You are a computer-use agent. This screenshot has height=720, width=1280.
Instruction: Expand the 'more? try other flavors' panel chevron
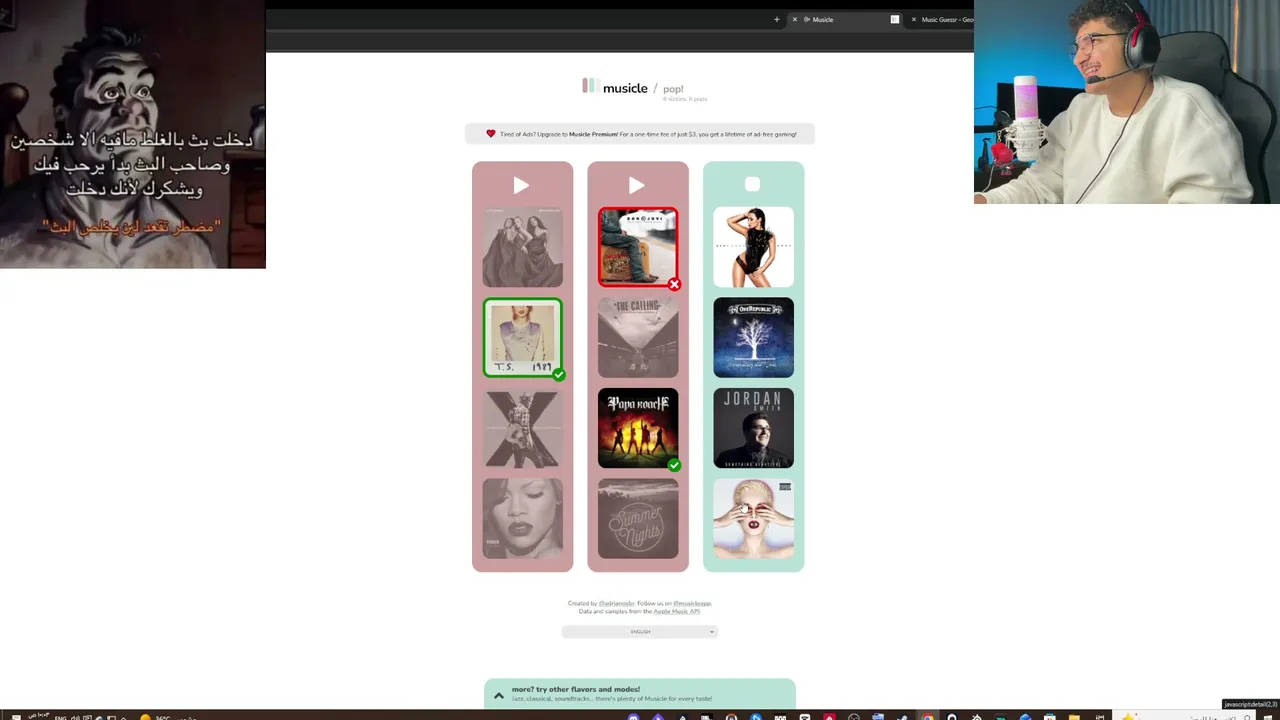coord(499,695)
